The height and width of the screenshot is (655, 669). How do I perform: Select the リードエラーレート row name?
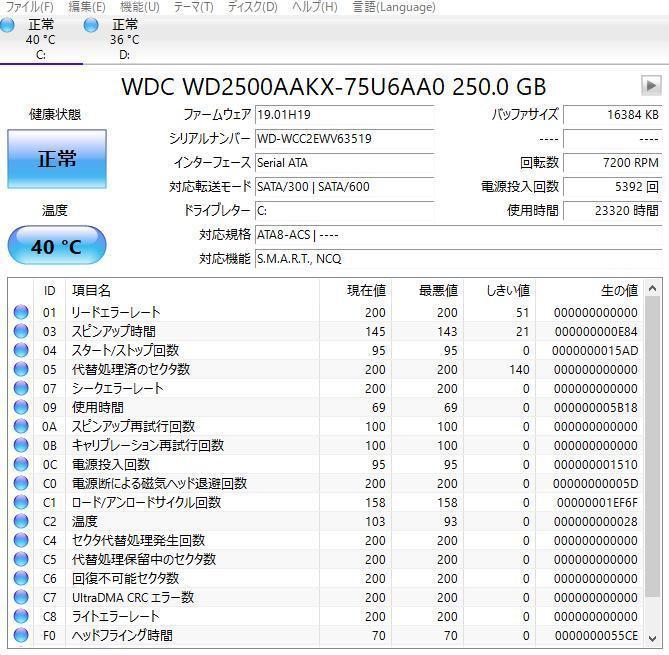116,312
